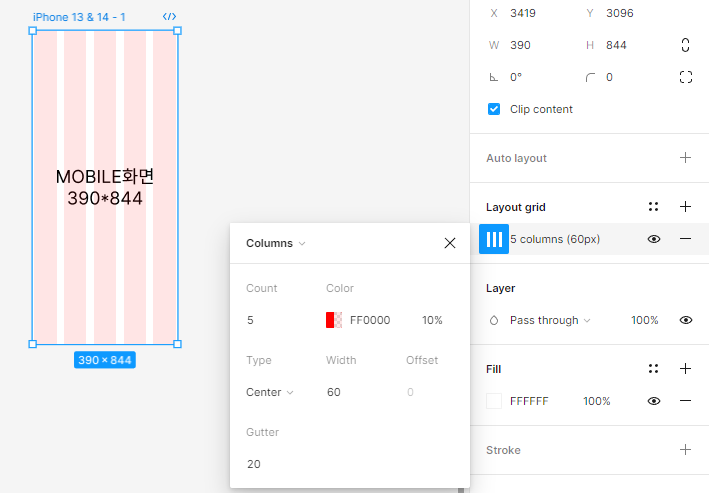Screen dimensions: 709x493
Task: Click the Layout grid section title
Action: 515,207
